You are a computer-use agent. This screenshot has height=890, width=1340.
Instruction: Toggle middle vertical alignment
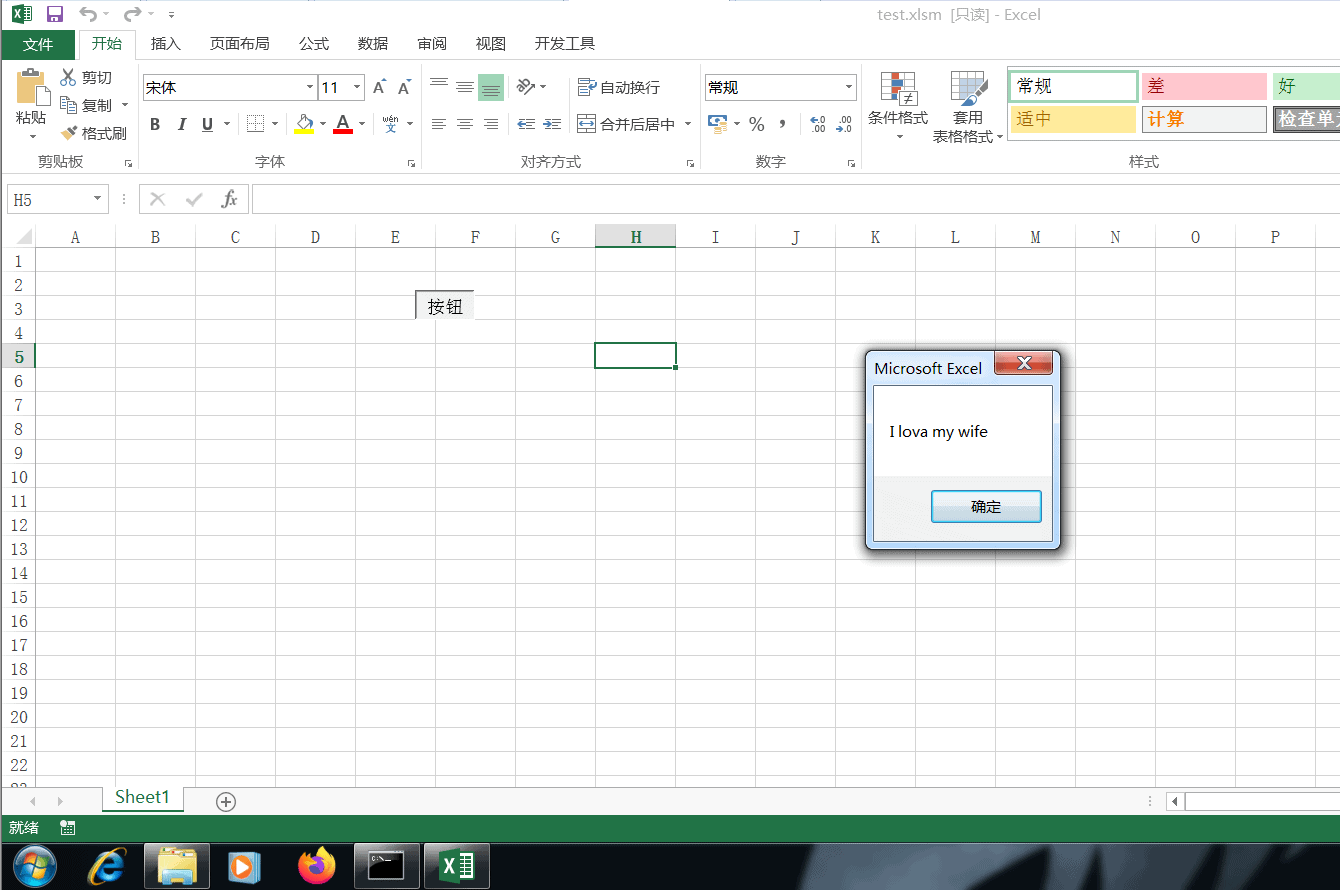point(465,87)
